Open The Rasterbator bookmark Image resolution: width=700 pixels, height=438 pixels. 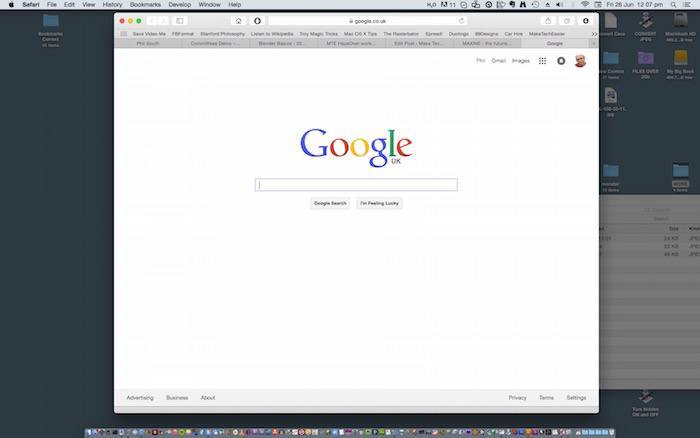(x=401, y=34)
